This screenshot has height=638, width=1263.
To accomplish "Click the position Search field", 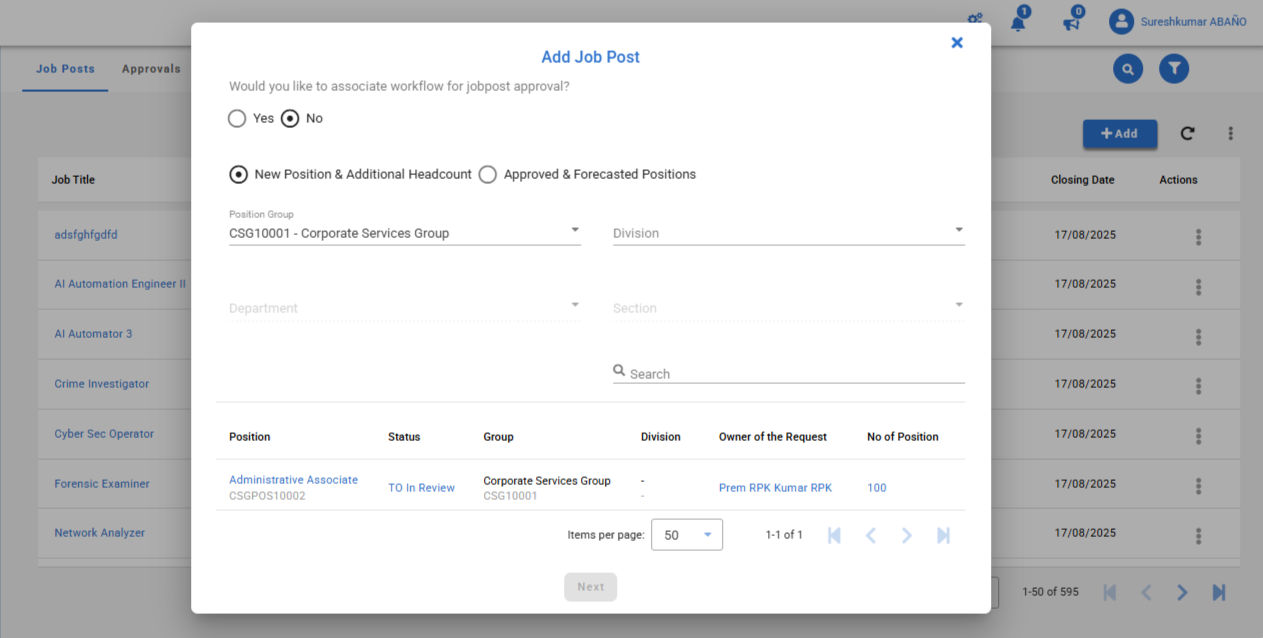I will 795,374.
